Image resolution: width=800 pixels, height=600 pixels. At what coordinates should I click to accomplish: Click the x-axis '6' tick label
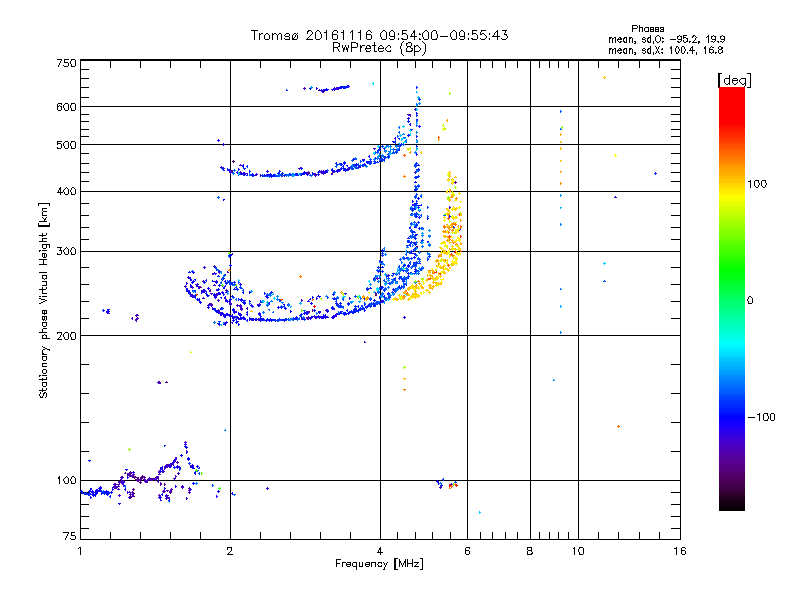467,551
